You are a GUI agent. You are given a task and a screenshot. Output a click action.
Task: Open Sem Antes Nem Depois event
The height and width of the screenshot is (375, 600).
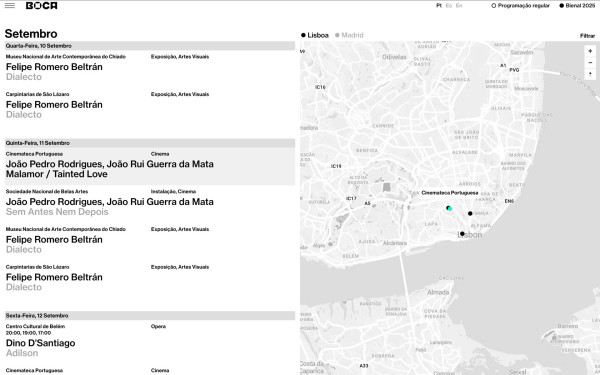tap(150, 204)
